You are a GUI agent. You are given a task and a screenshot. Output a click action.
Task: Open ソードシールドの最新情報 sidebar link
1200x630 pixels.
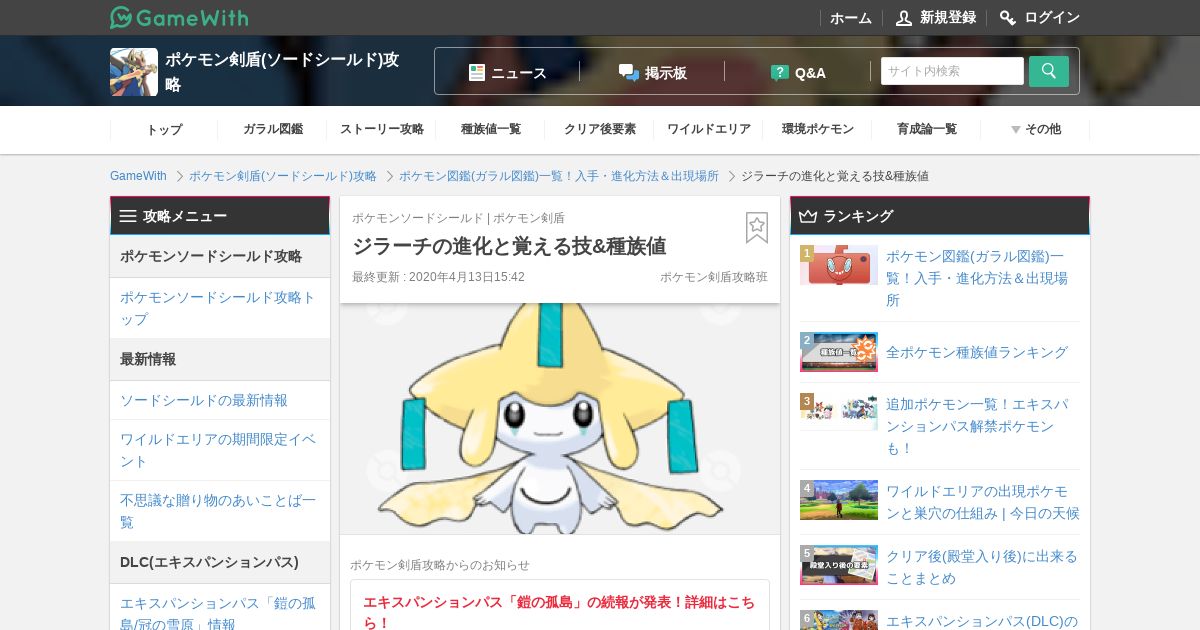coord(204,400)
